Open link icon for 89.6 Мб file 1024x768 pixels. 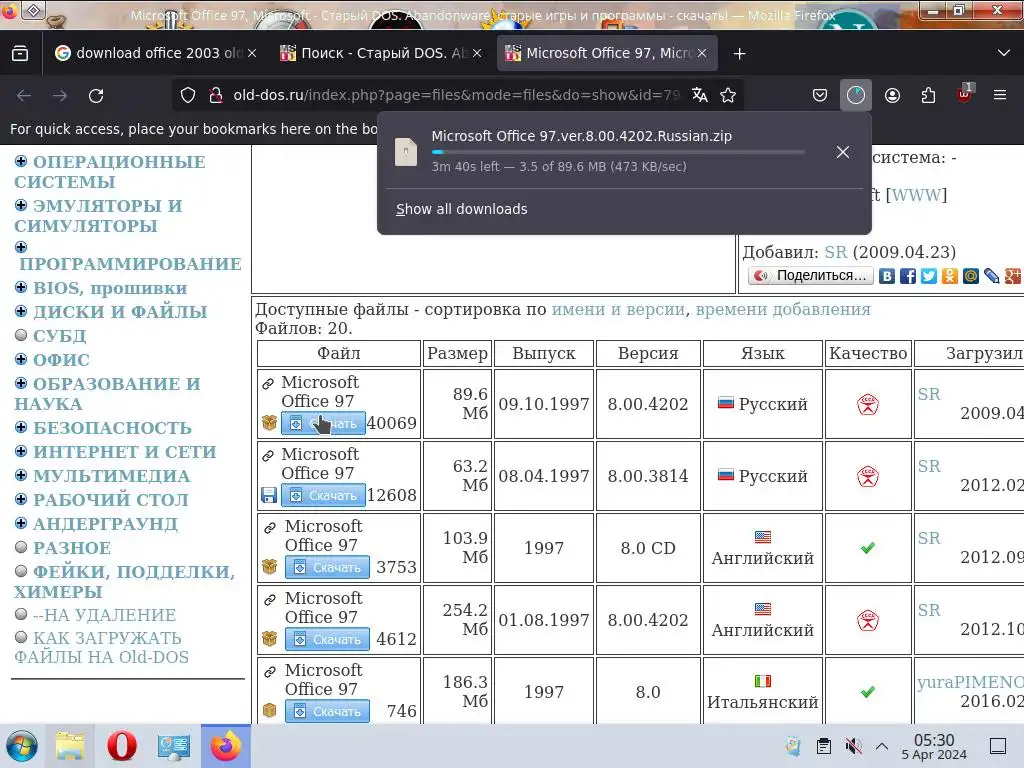268,383
